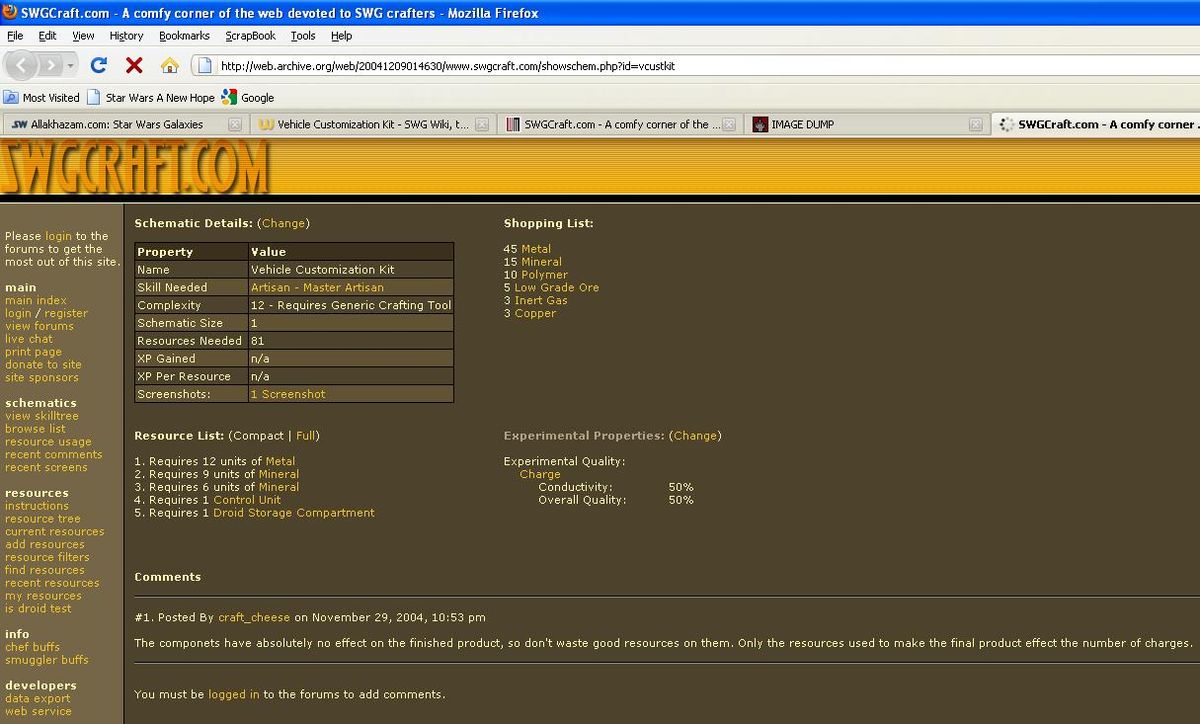
Task: Click the red Stop loading icon
Action: (x=134, y=66)
